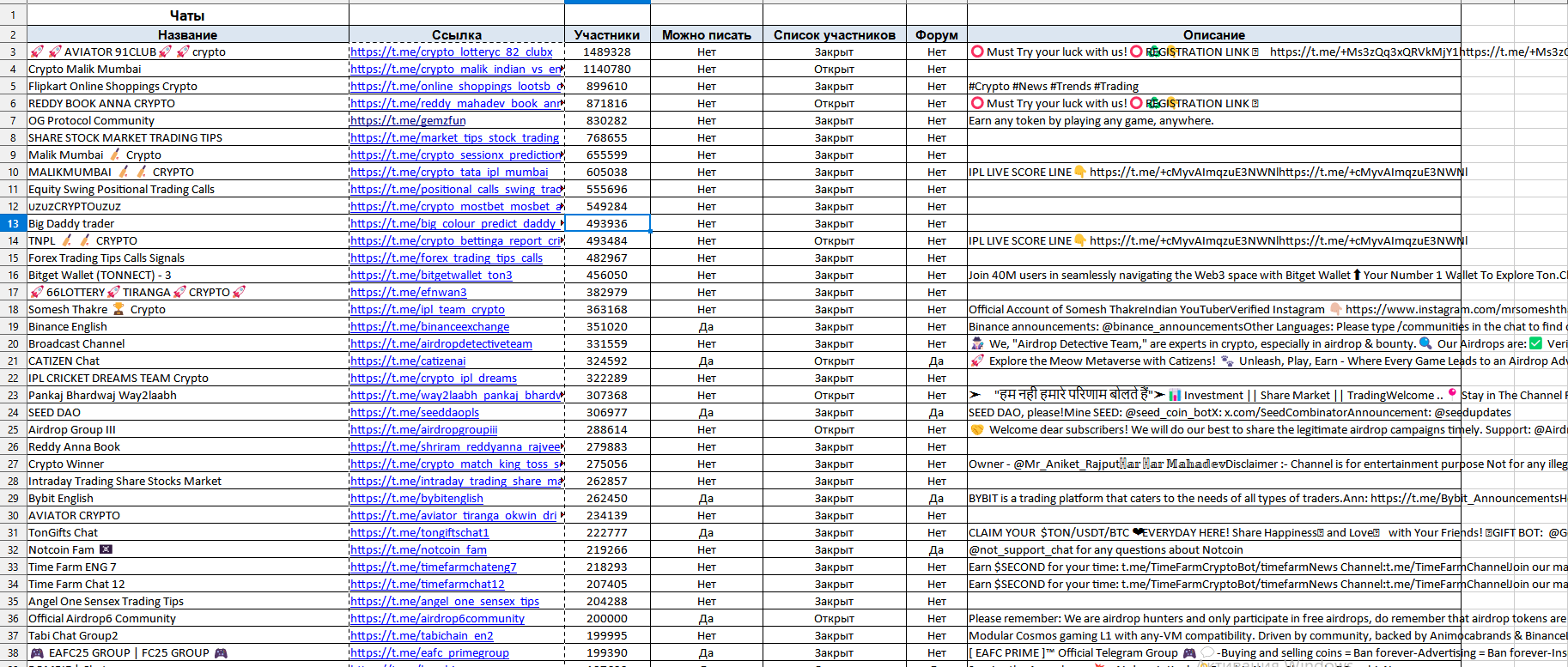
Task: Select the merged Чаты title cell
Action: (187, 15)
